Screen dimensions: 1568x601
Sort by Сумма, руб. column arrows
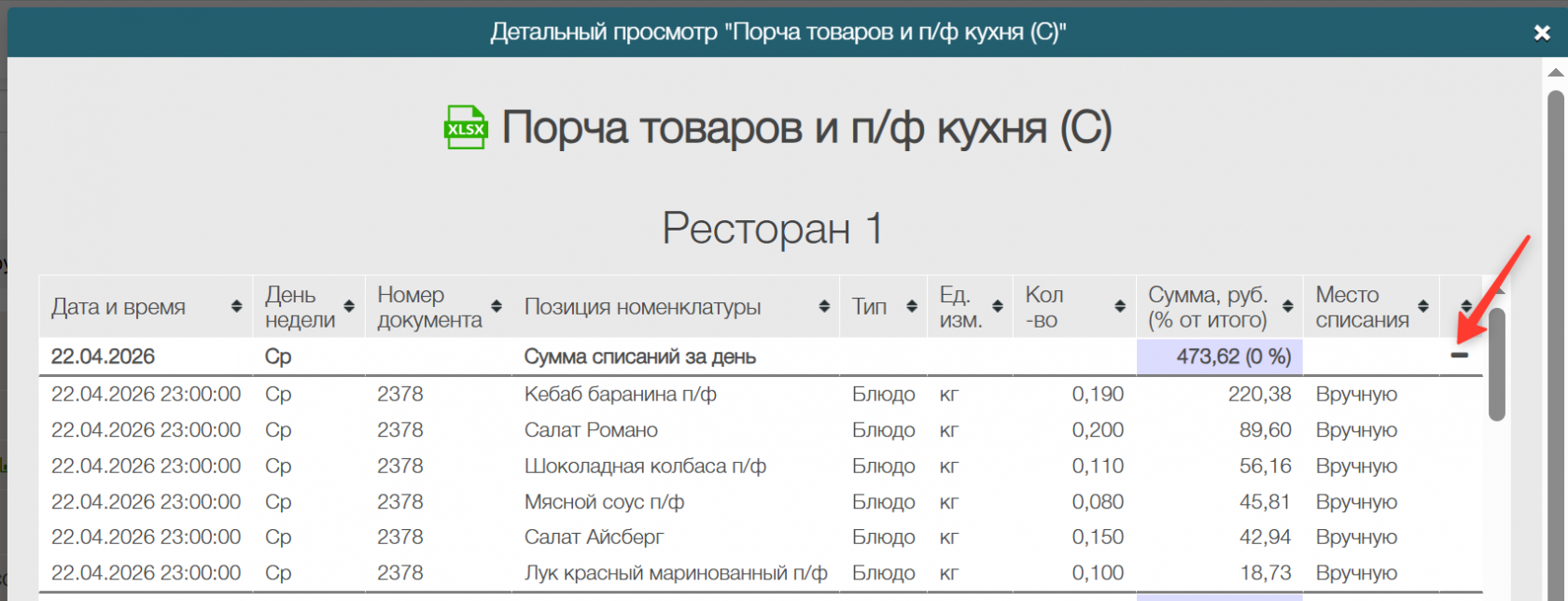1288,306
